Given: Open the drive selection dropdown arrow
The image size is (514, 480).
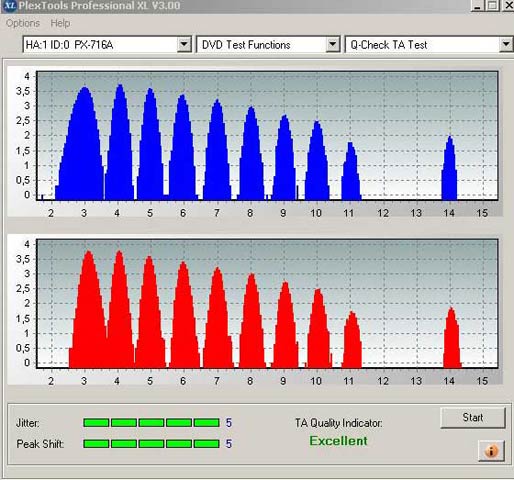Looking at the screenshot, I should click(184, 44).
